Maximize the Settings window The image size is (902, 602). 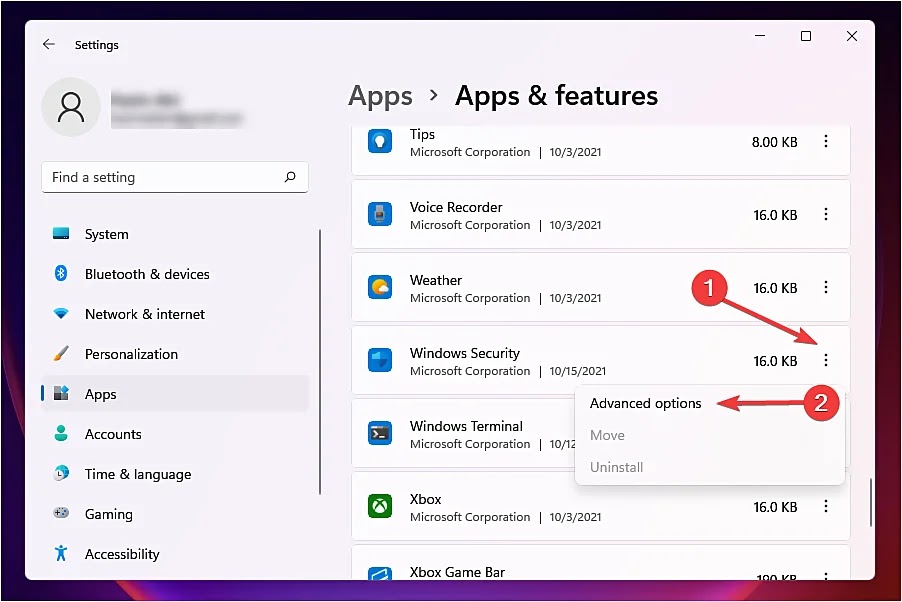click(x=806, y=36)
